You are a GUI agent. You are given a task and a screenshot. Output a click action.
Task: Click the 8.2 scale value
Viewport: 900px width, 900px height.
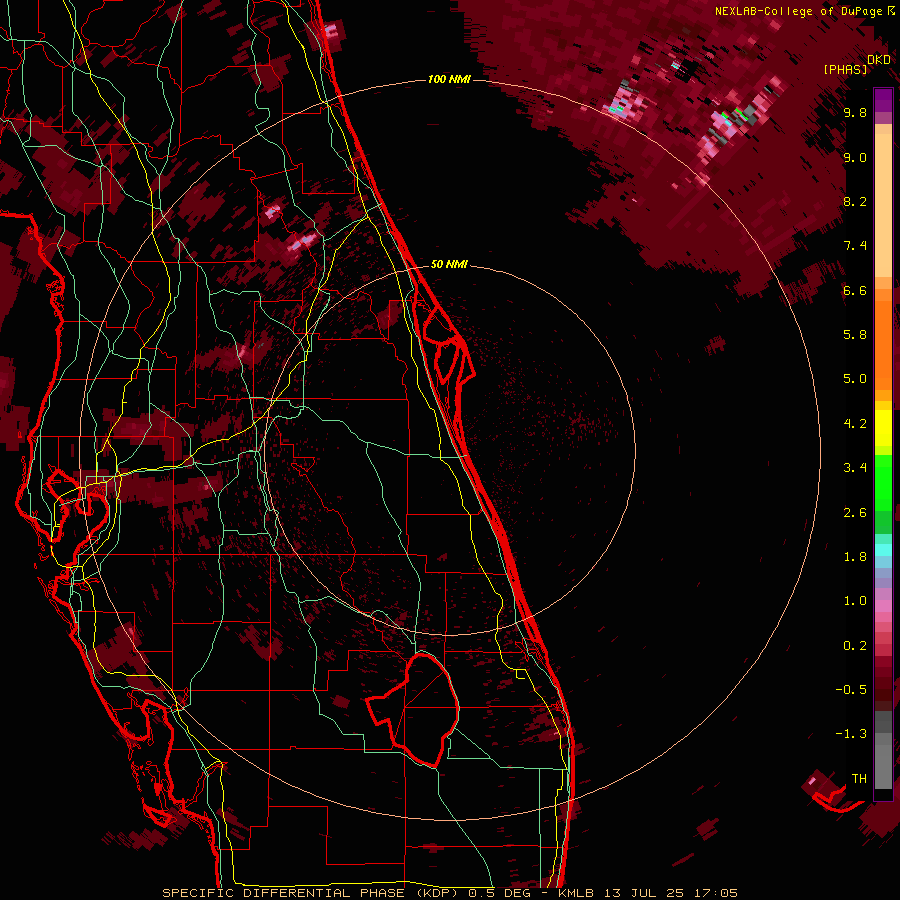click(x=855, y=201)
